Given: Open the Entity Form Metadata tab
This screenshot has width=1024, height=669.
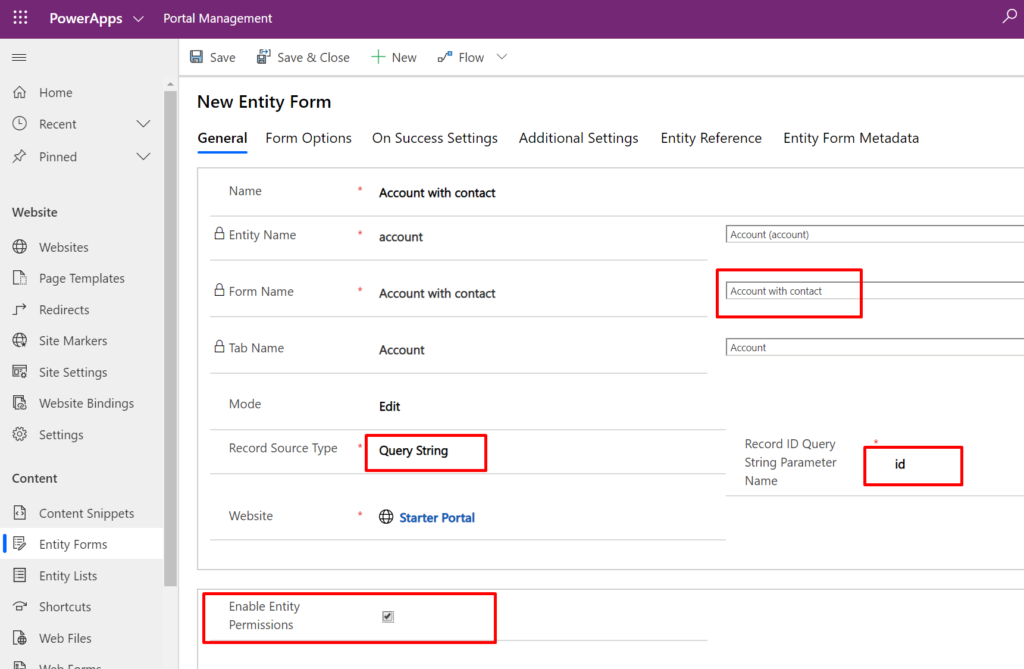Looking at the screenshot, I should (851, 139).
